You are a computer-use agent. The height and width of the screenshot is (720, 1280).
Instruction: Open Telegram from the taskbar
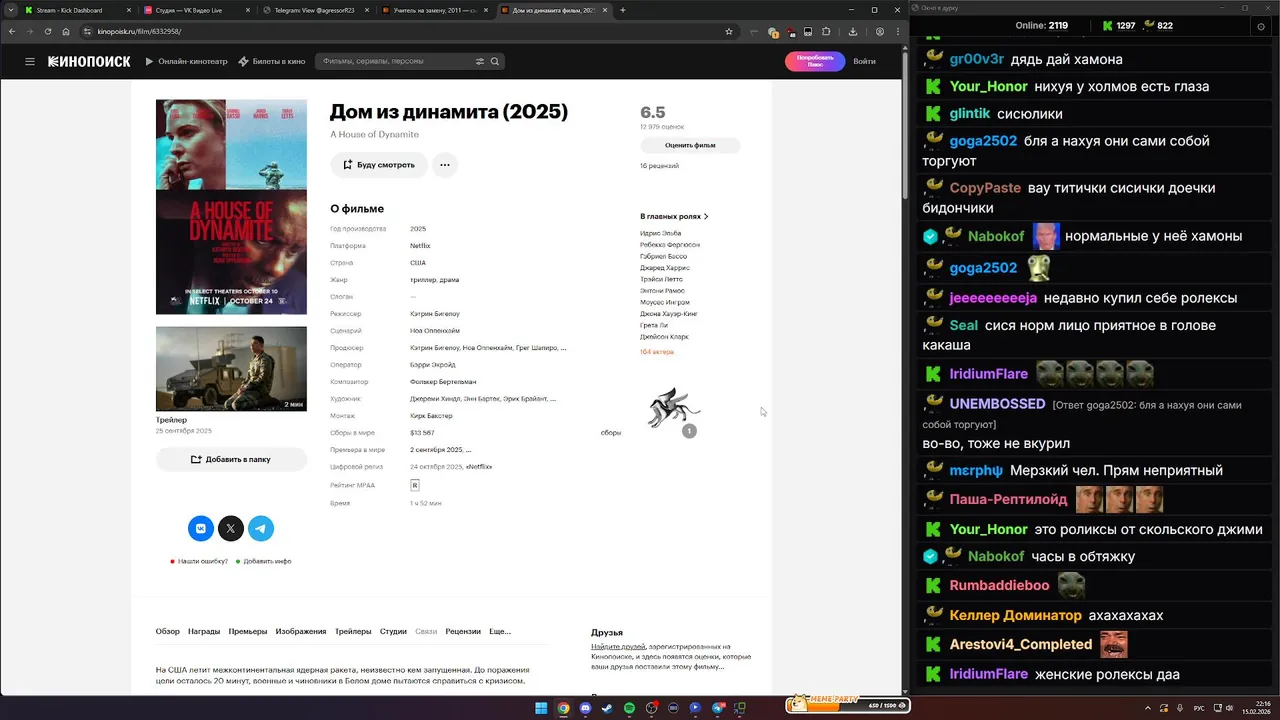pyautogui.click(x=717, y=708)
